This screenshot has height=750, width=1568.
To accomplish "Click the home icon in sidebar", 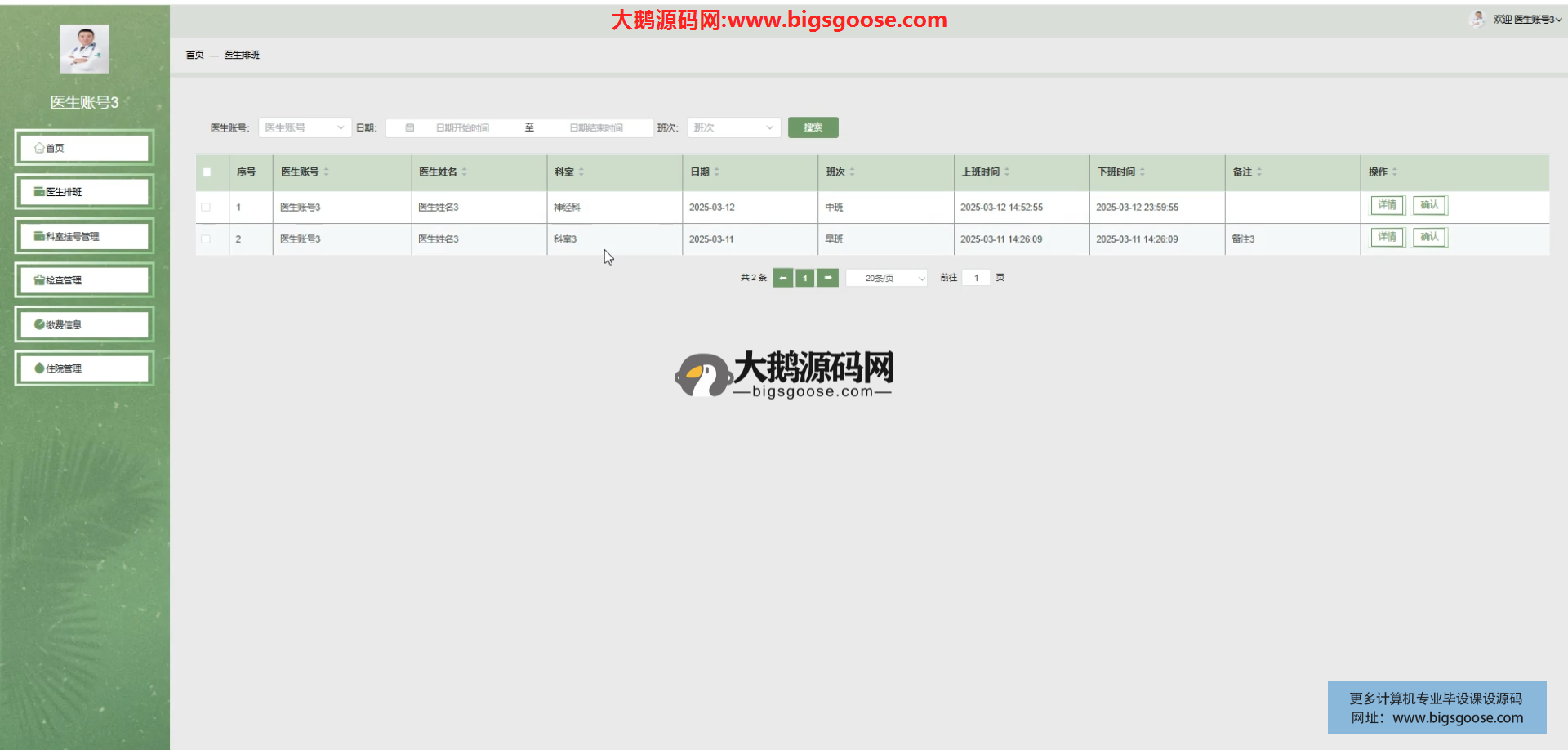I will tap(39, 148).
